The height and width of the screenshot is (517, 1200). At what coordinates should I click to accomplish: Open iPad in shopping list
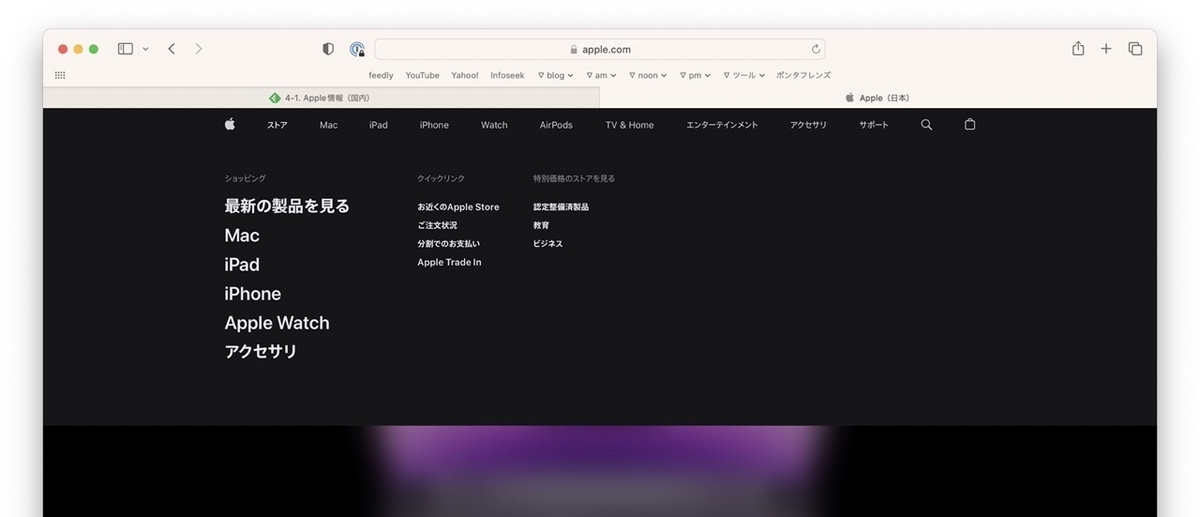point(242,265)
